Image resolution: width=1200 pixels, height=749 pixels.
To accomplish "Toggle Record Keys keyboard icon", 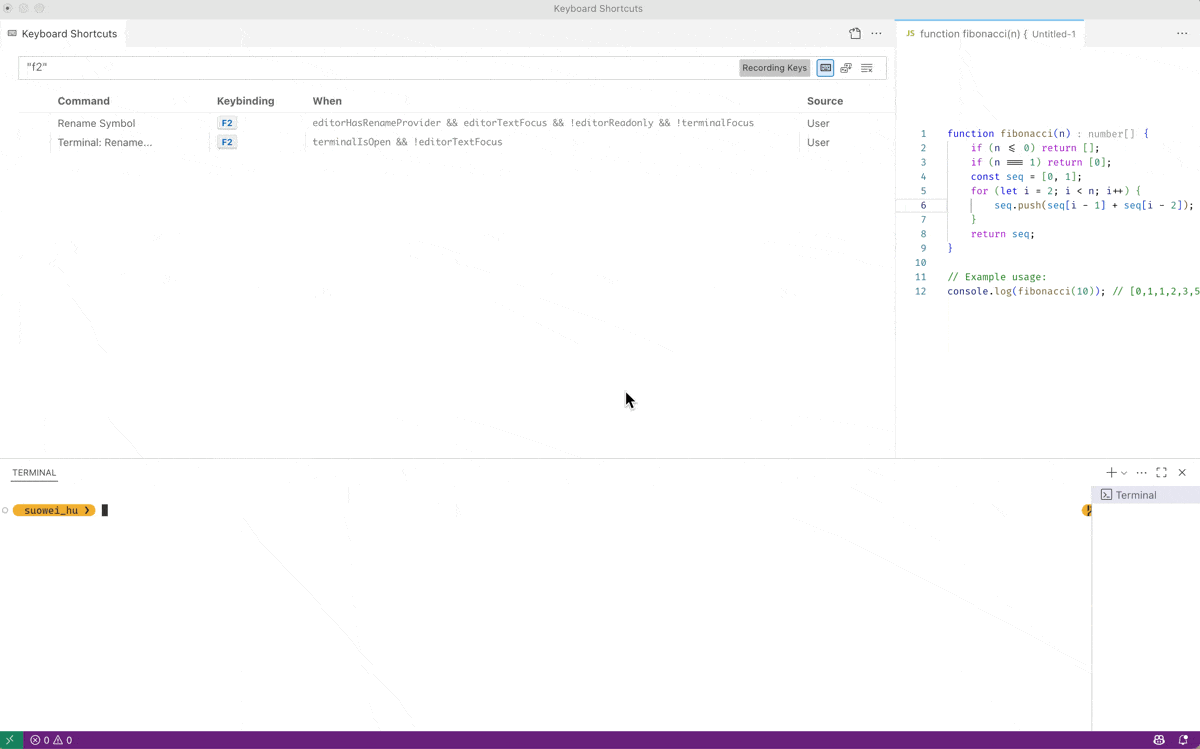I will coord(825,68).
